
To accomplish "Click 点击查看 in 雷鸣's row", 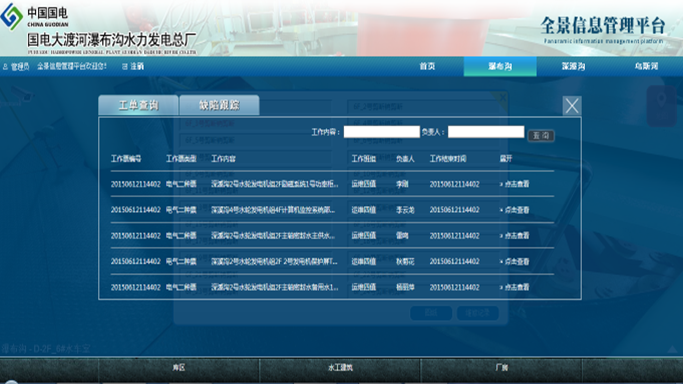I will 514,236.
